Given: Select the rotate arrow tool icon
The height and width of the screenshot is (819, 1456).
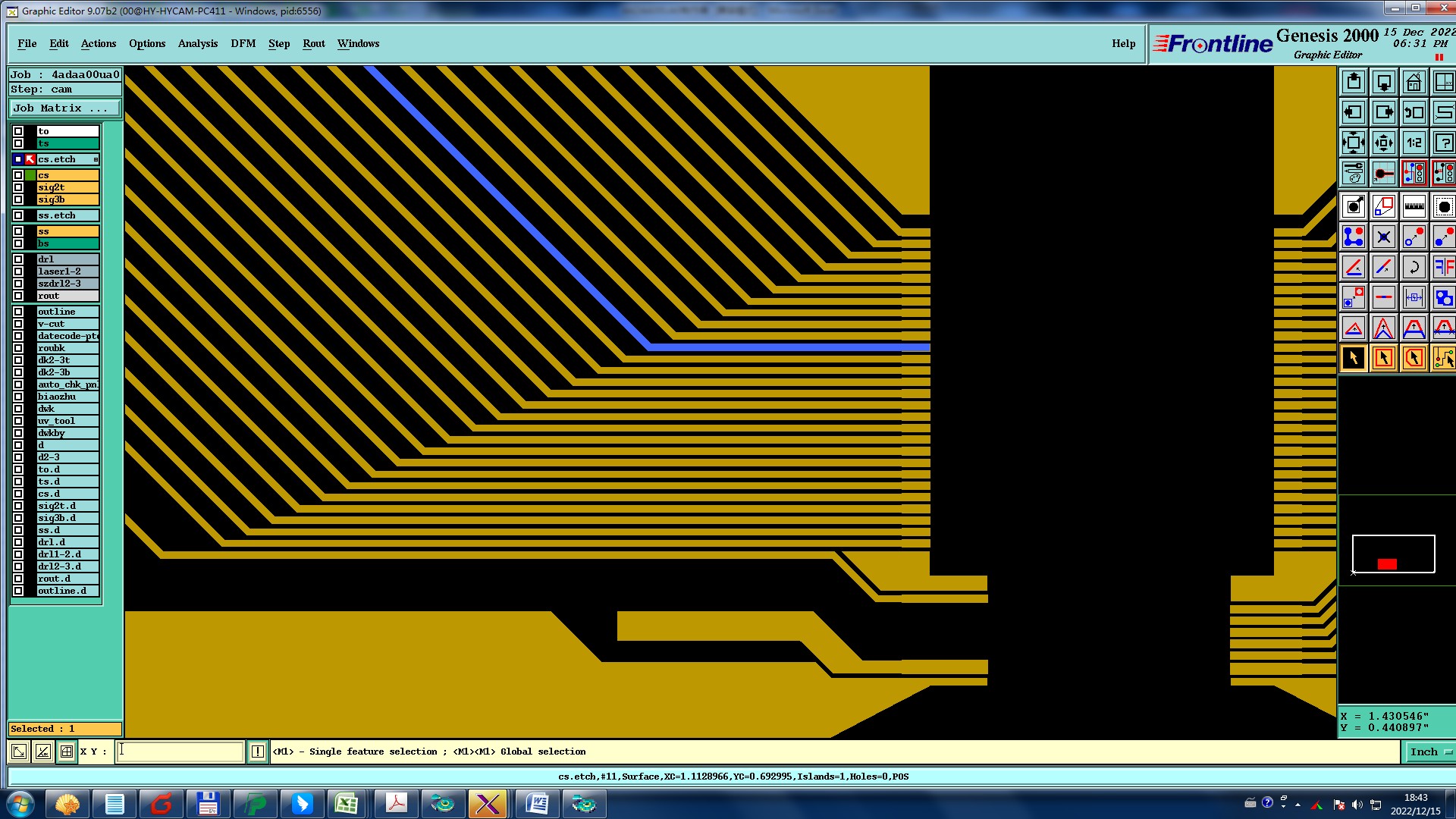Looking at the screenshot, I should (1414, 267).
